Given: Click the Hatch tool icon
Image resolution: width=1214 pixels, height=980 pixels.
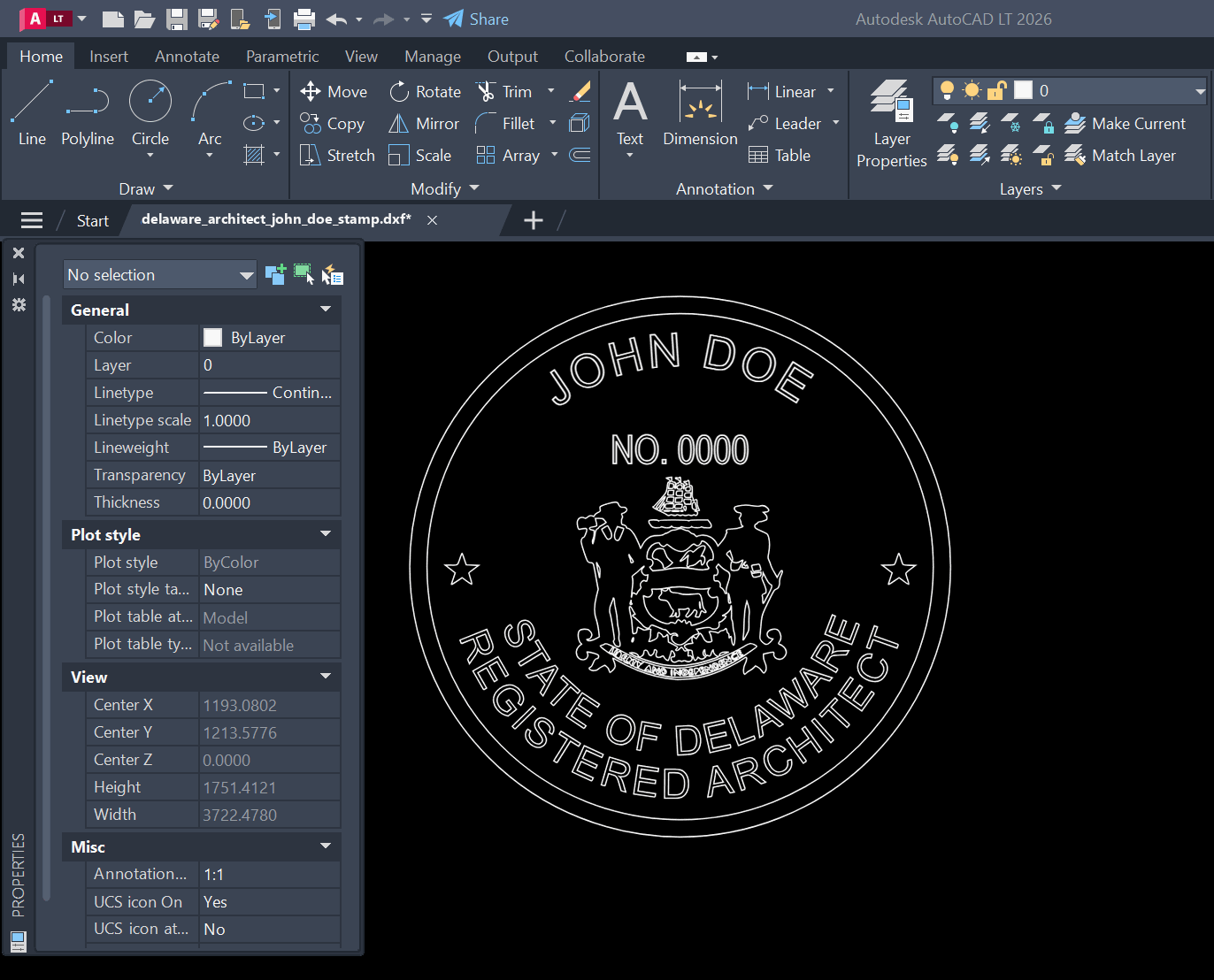Looking at the screenshot, I should [254, 155].
